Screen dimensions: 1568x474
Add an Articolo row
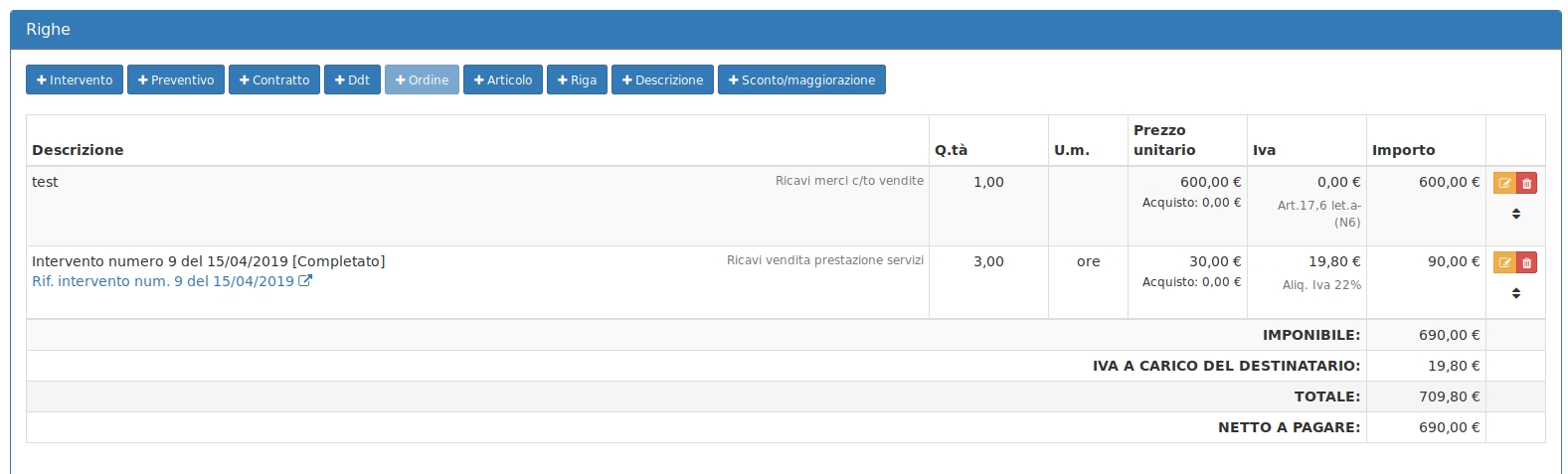(x=503, y=80)
